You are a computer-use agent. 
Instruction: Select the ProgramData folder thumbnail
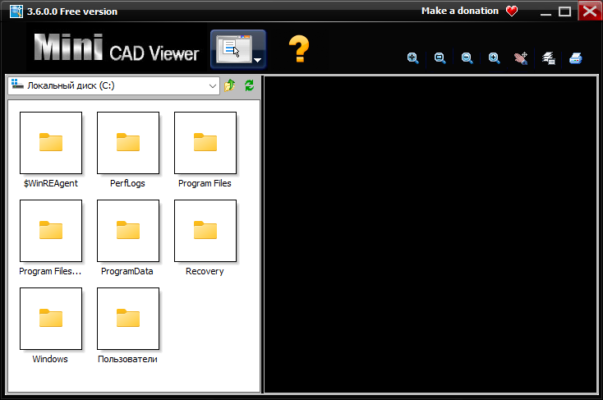coord(128,230)
